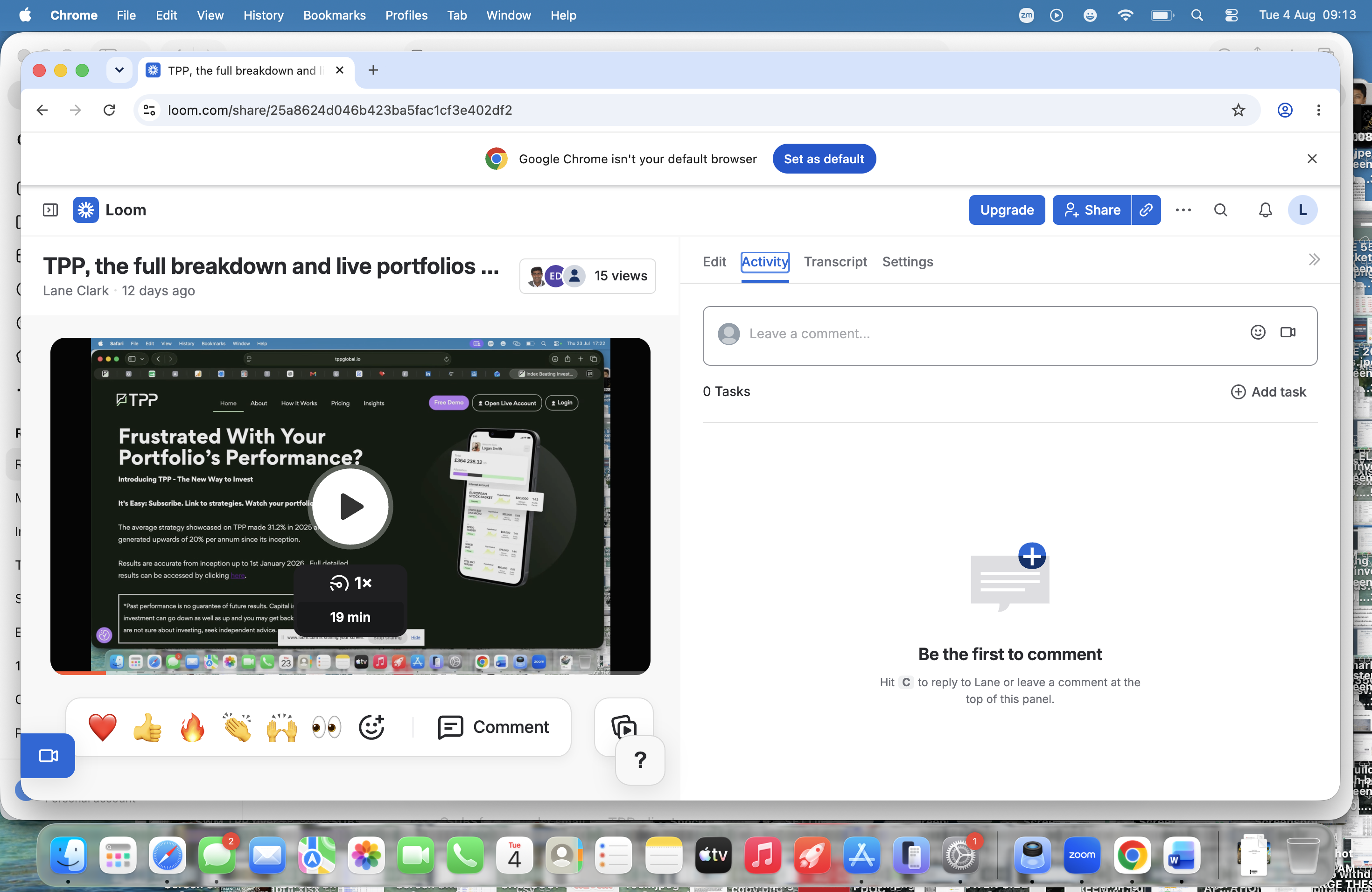Viewport: 1372px width, 892px height.
Task: Open Loom search magnifier
Action: [1220, 210]
